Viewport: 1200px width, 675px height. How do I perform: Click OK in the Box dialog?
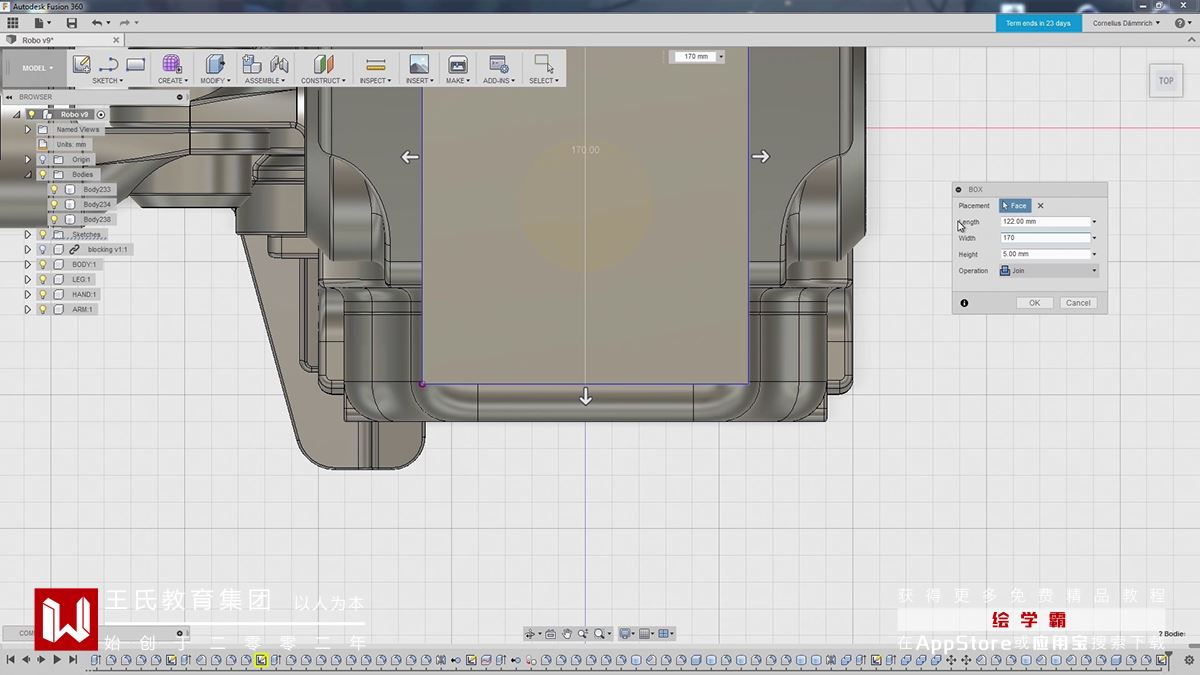tap(1034, 303)
